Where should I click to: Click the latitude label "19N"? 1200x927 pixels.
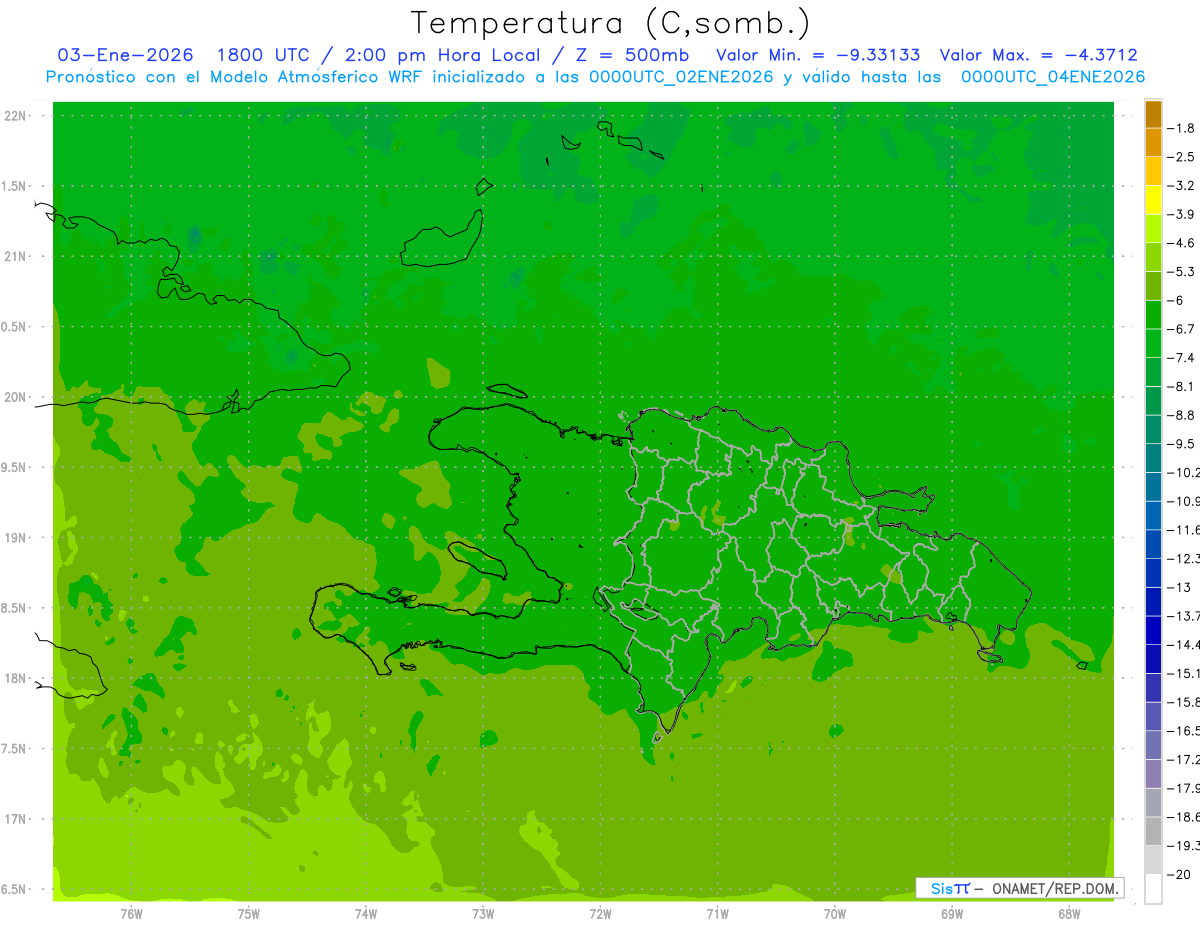[x=16, y=538]
